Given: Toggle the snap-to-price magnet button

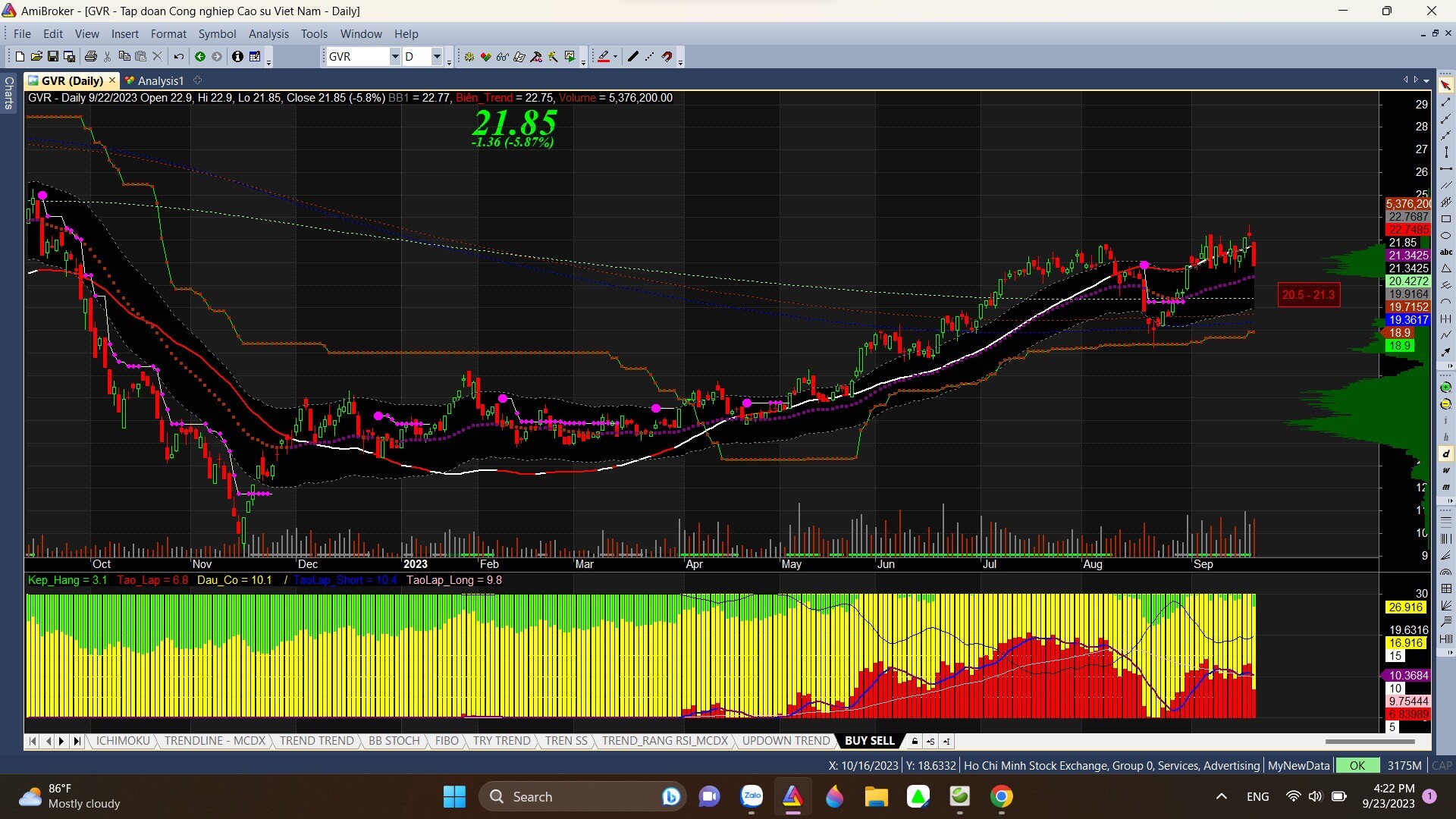Looking at the screenshot, I should tap(667, 57).
